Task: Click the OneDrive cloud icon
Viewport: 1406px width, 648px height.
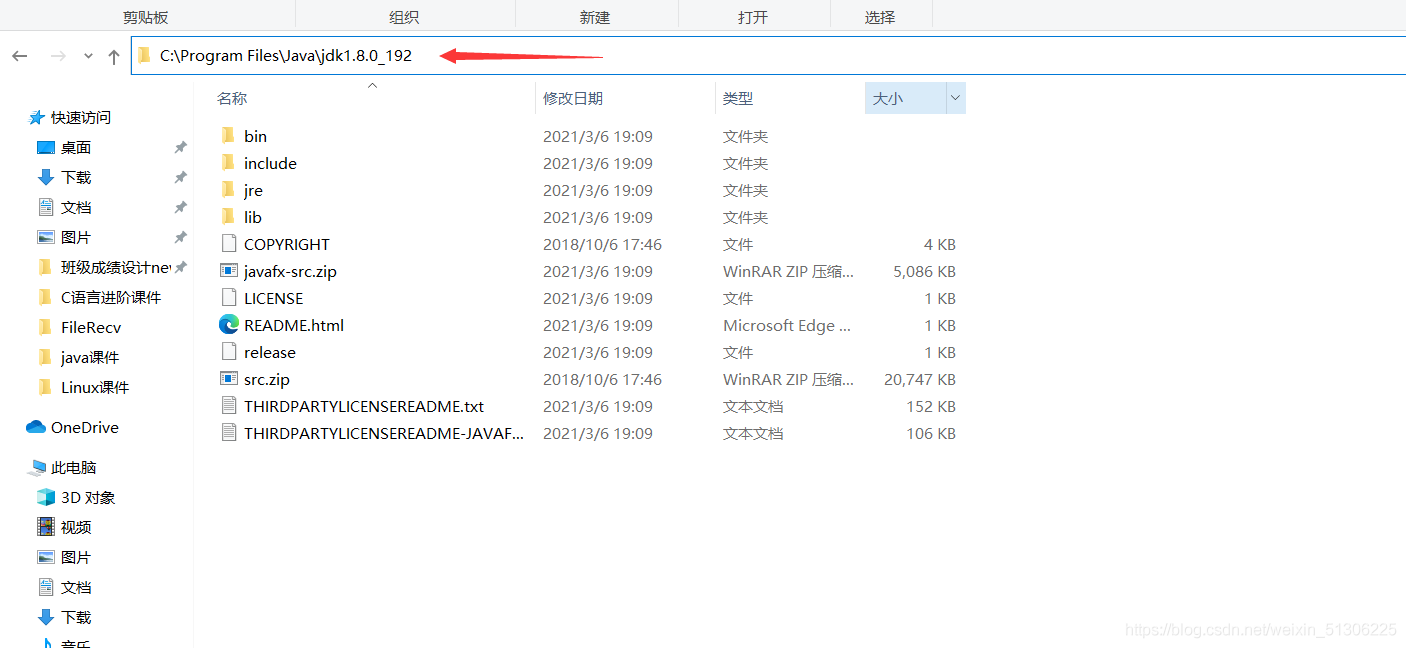Action: (36, 427)
